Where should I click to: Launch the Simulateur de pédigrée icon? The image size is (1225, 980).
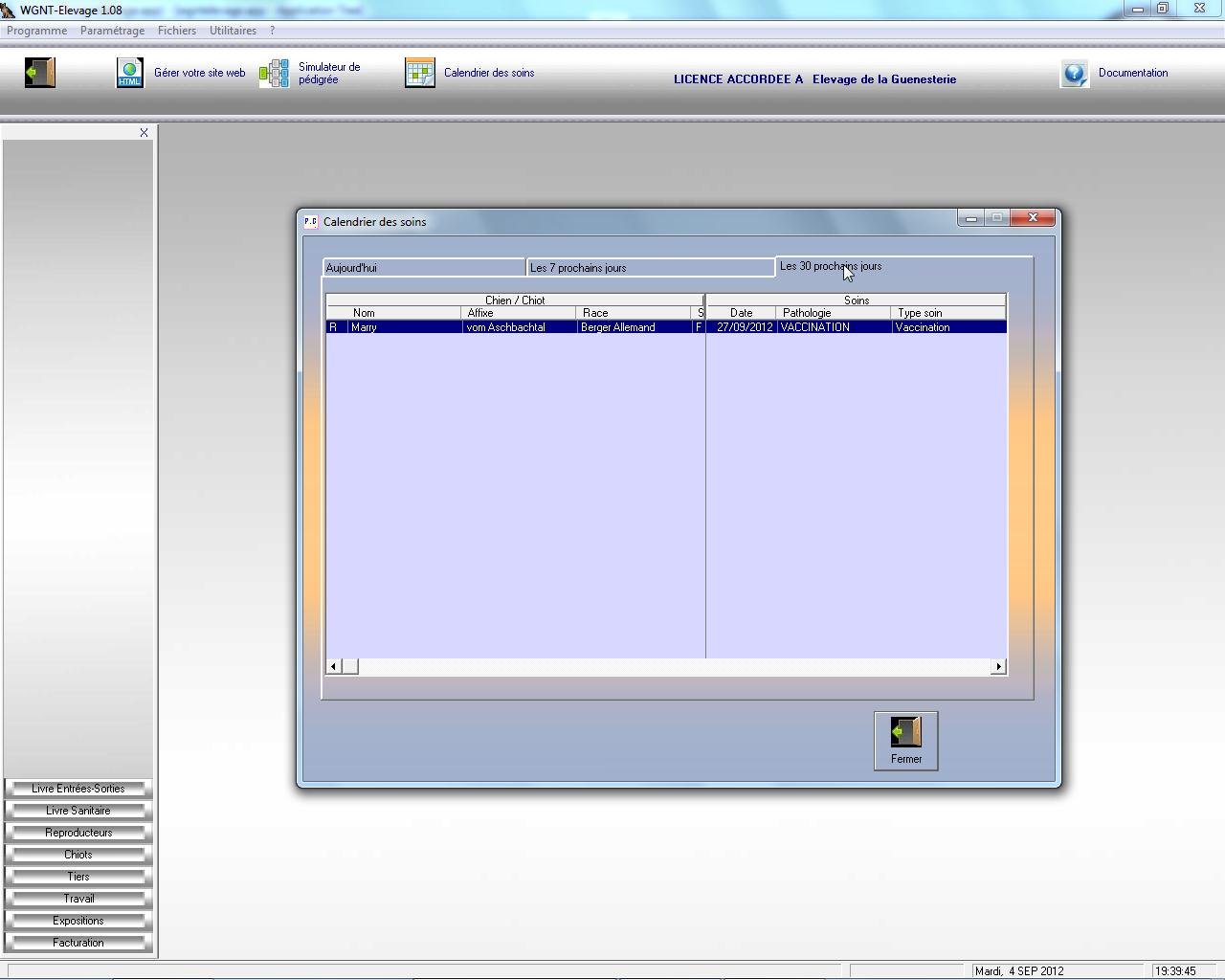pos(274,73)
